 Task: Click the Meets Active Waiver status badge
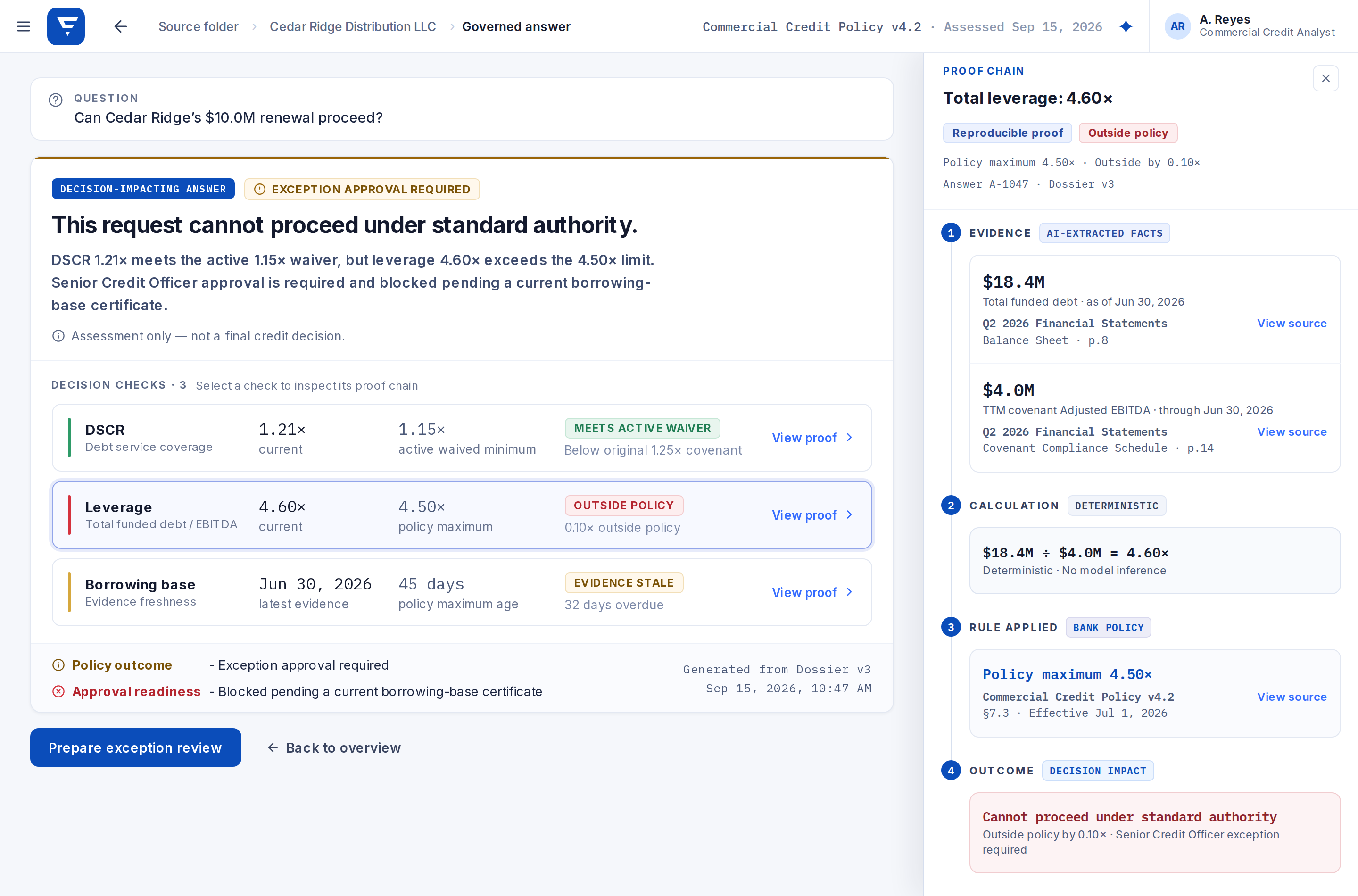click(x=642, y=428)
